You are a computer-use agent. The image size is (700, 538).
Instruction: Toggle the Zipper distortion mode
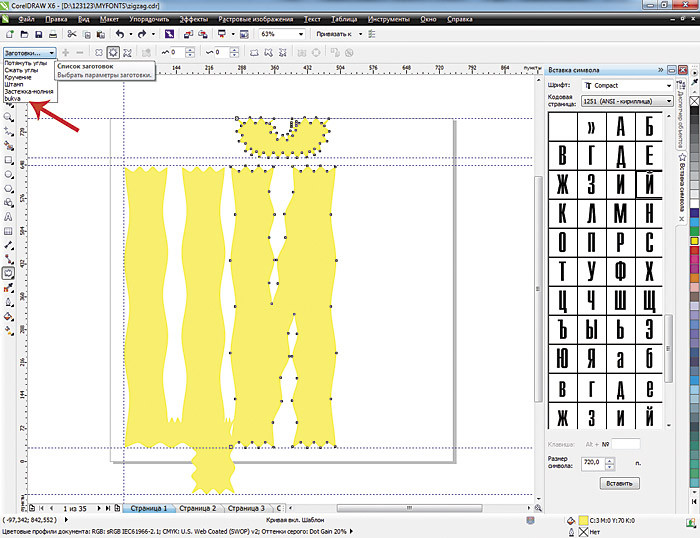tap(113, 53)
